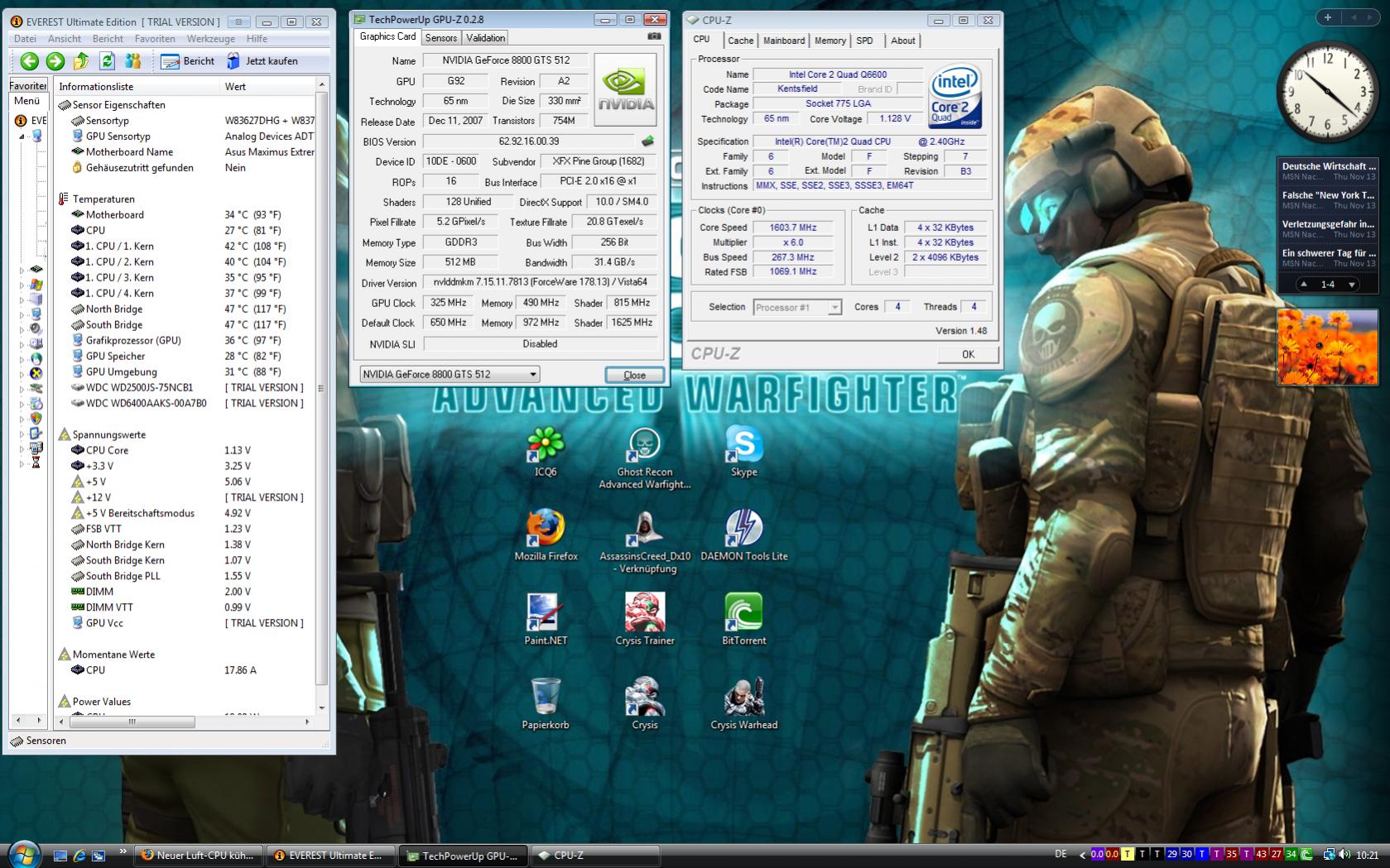Click the add gadget plus button in sidebar
The width and height of the screenshot is (1390, 868).
tap(1327, 17)
